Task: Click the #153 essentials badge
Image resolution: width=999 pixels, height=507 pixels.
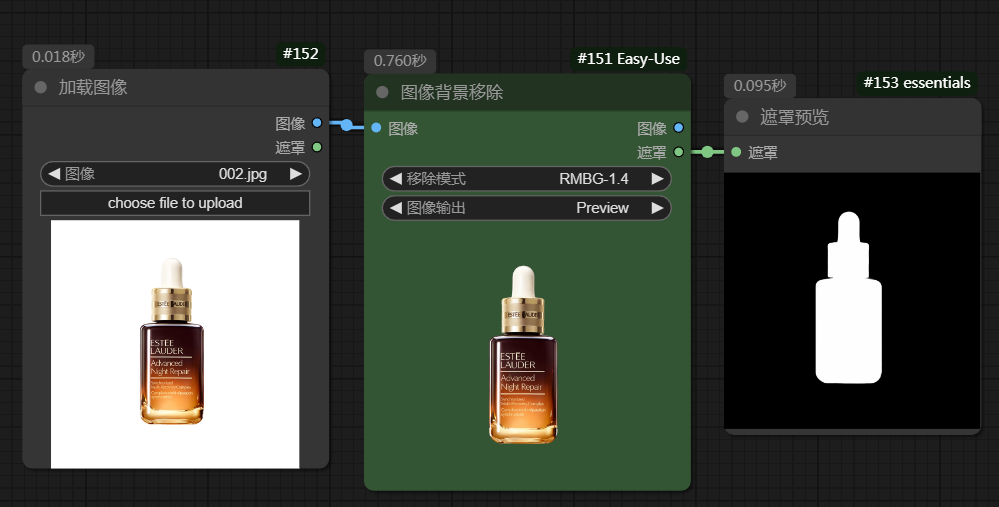Action: click(917, 83)
